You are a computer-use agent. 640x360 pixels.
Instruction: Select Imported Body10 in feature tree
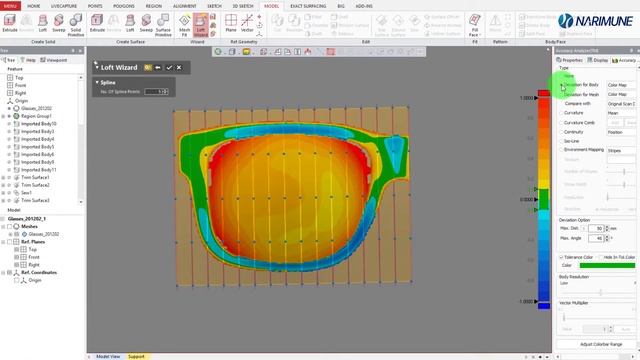(x=38, y=124)
